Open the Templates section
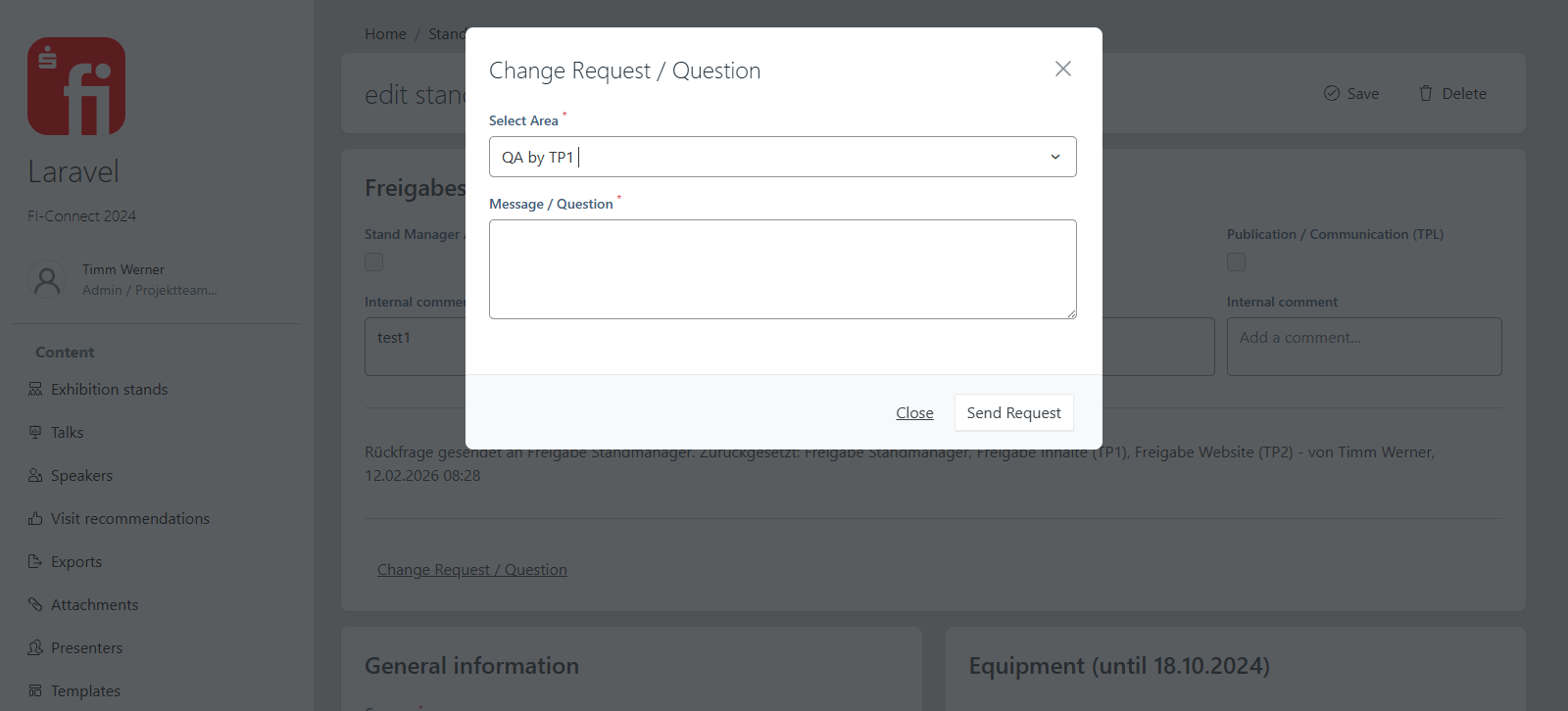Screen dimensions: 1568x711 [85, 690]
